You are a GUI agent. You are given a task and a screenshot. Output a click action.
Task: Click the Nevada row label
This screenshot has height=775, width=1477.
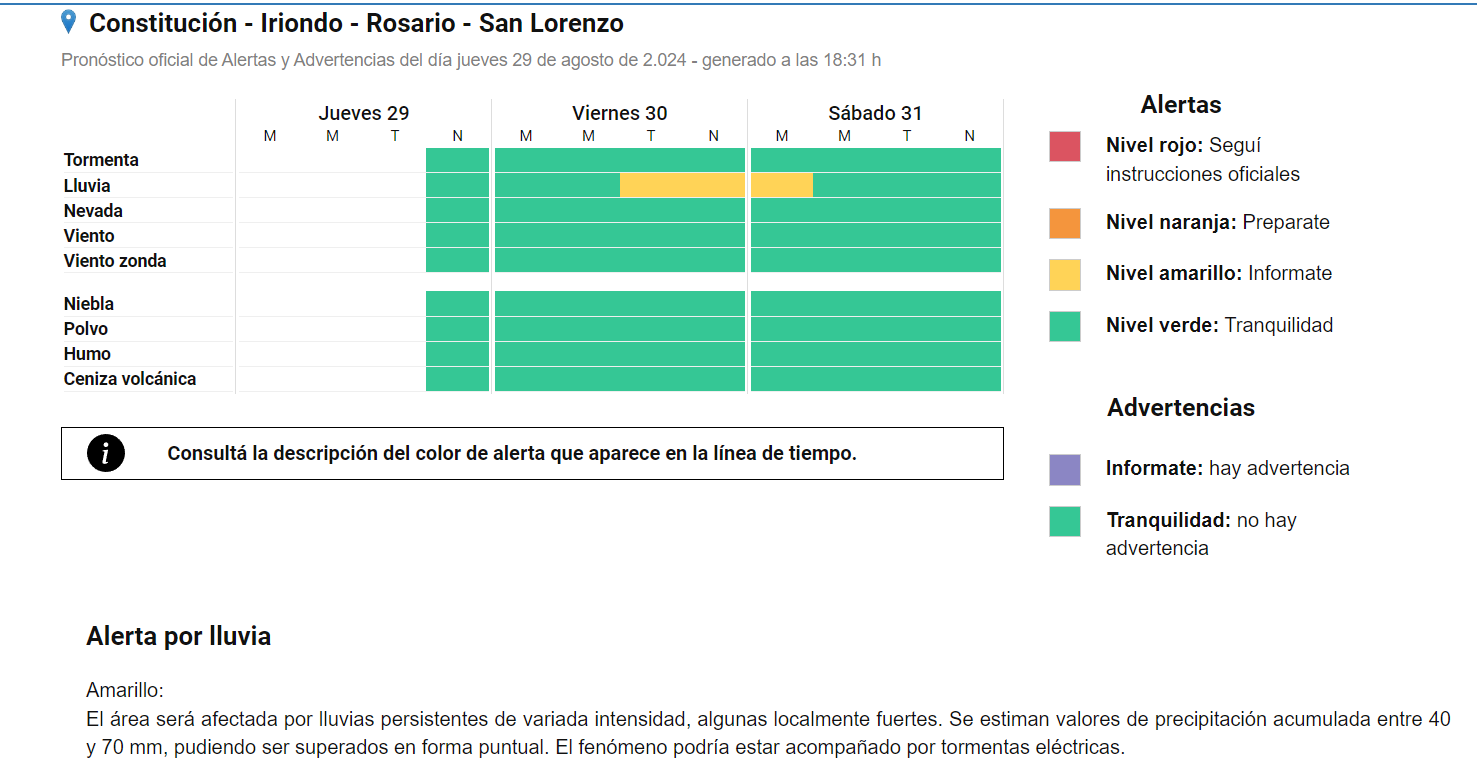pyautogui.click(x=93, y=211)
